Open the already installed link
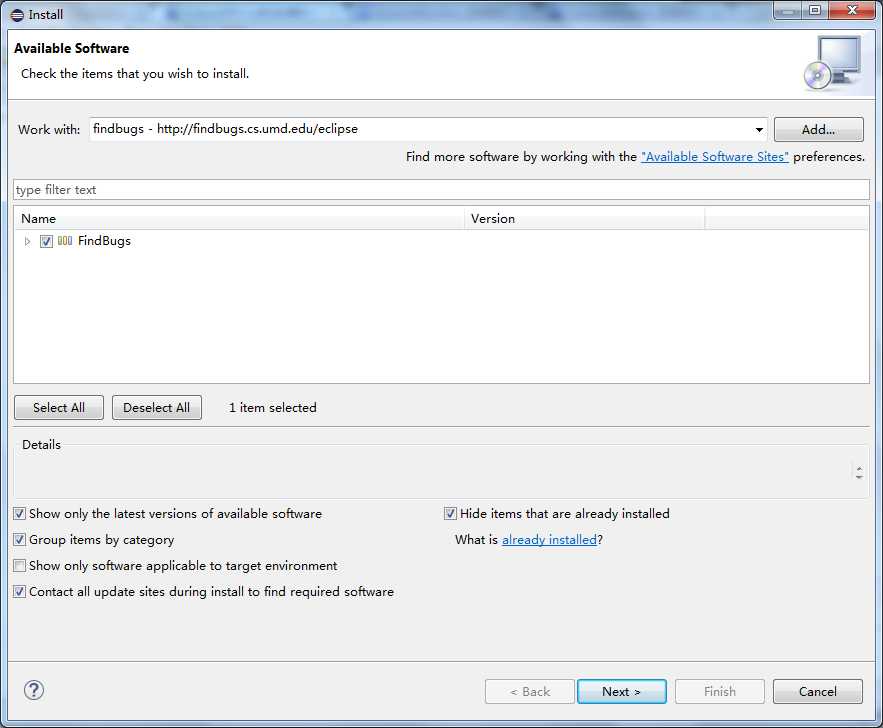The height and width of the screenshot is (728, 883). [549, 539]
